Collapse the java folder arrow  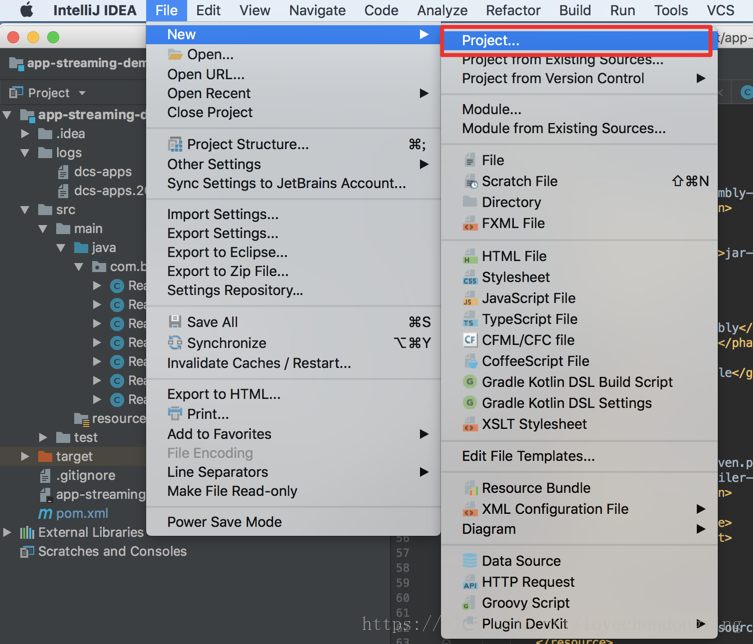point(61,248)
